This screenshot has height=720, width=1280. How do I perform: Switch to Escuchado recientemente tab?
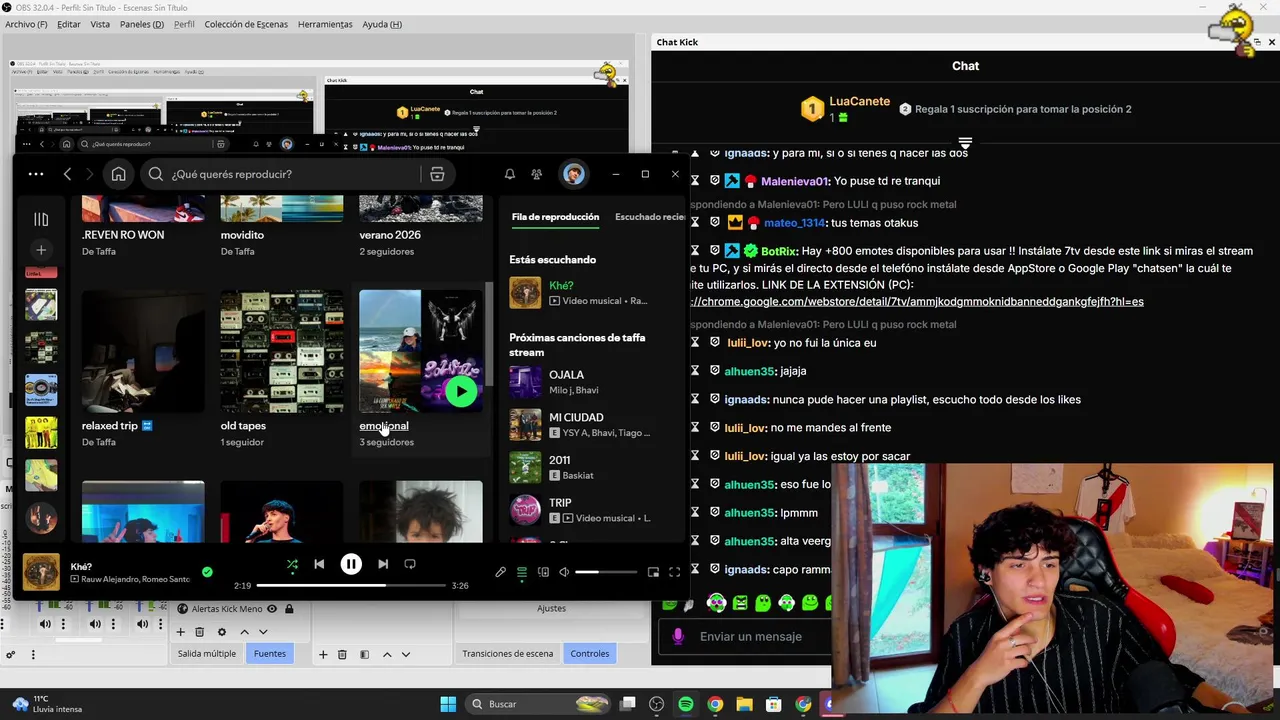[650, 217]
